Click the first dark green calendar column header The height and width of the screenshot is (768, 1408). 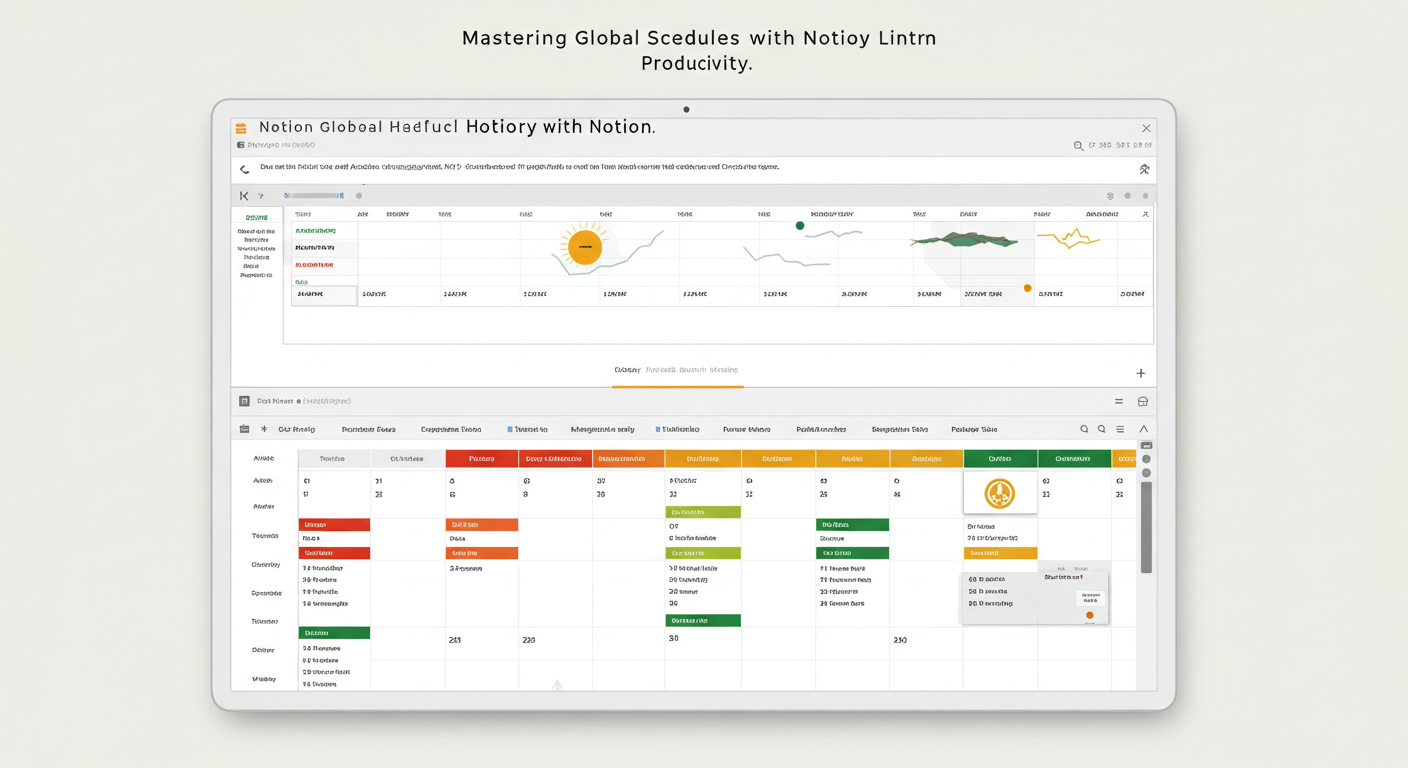999,459
